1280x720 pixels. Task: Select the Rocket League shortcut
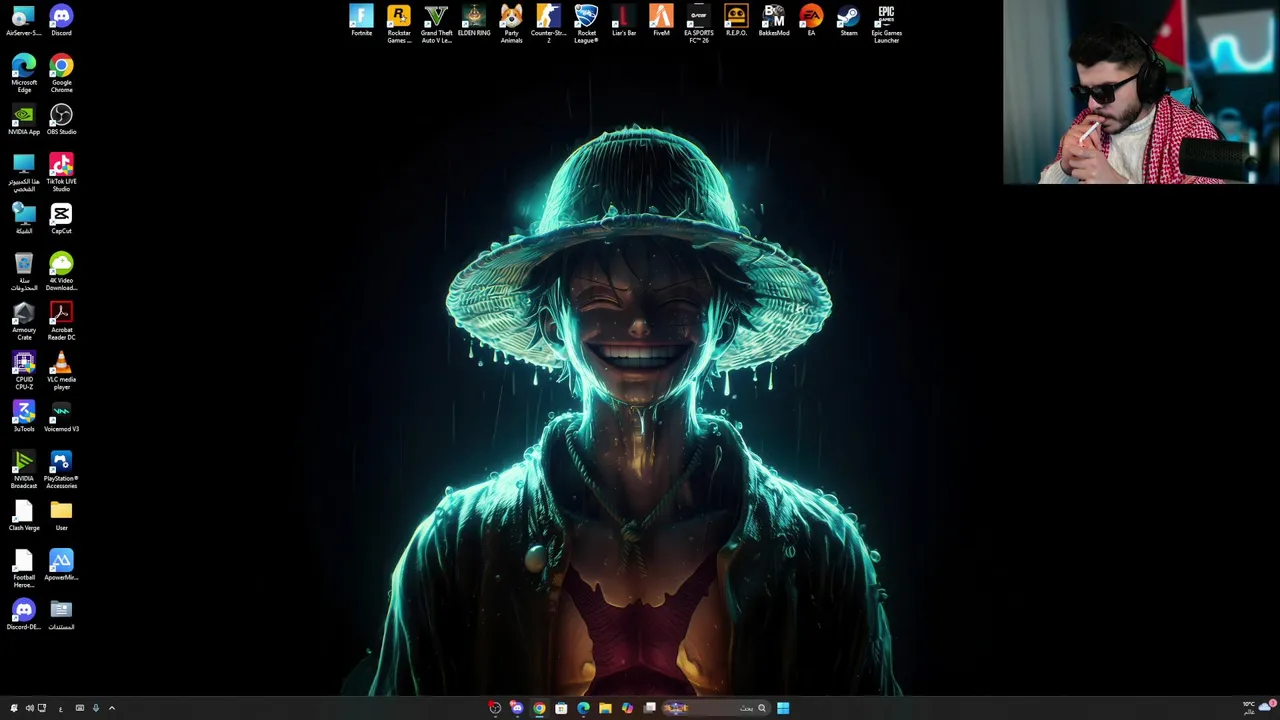tap(586, 24)
